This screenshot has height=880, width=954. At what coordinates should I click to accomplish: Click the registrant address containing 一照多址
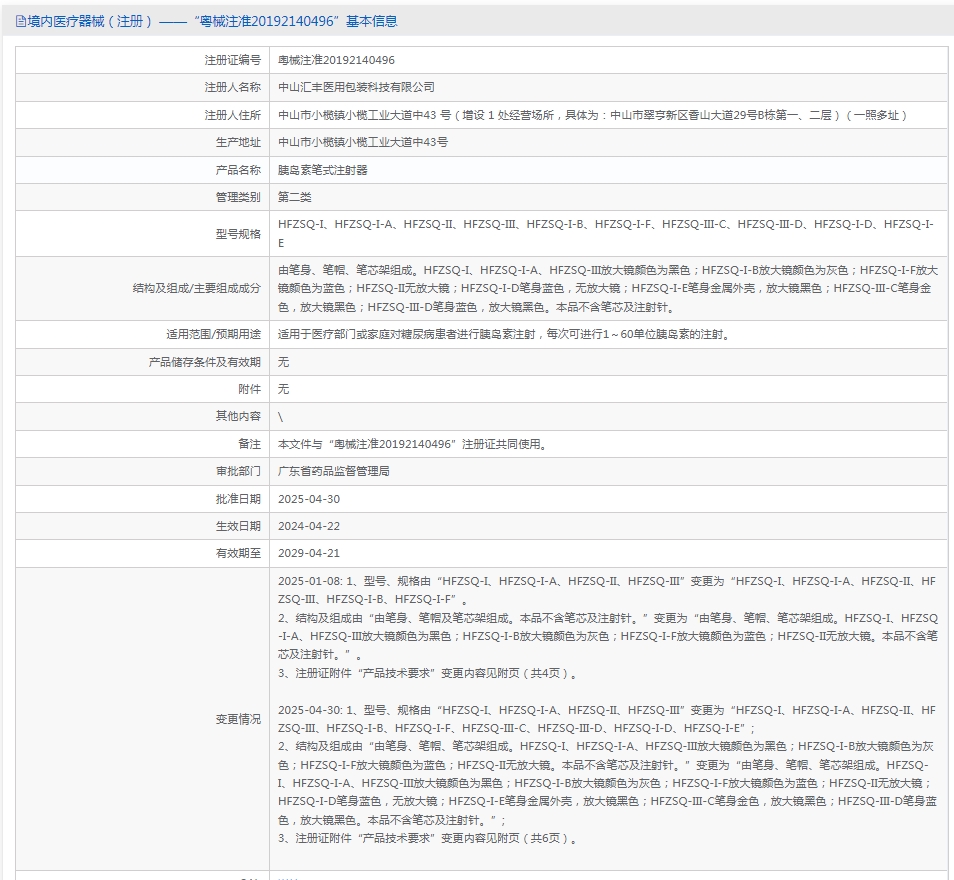[x=593, y=115]
